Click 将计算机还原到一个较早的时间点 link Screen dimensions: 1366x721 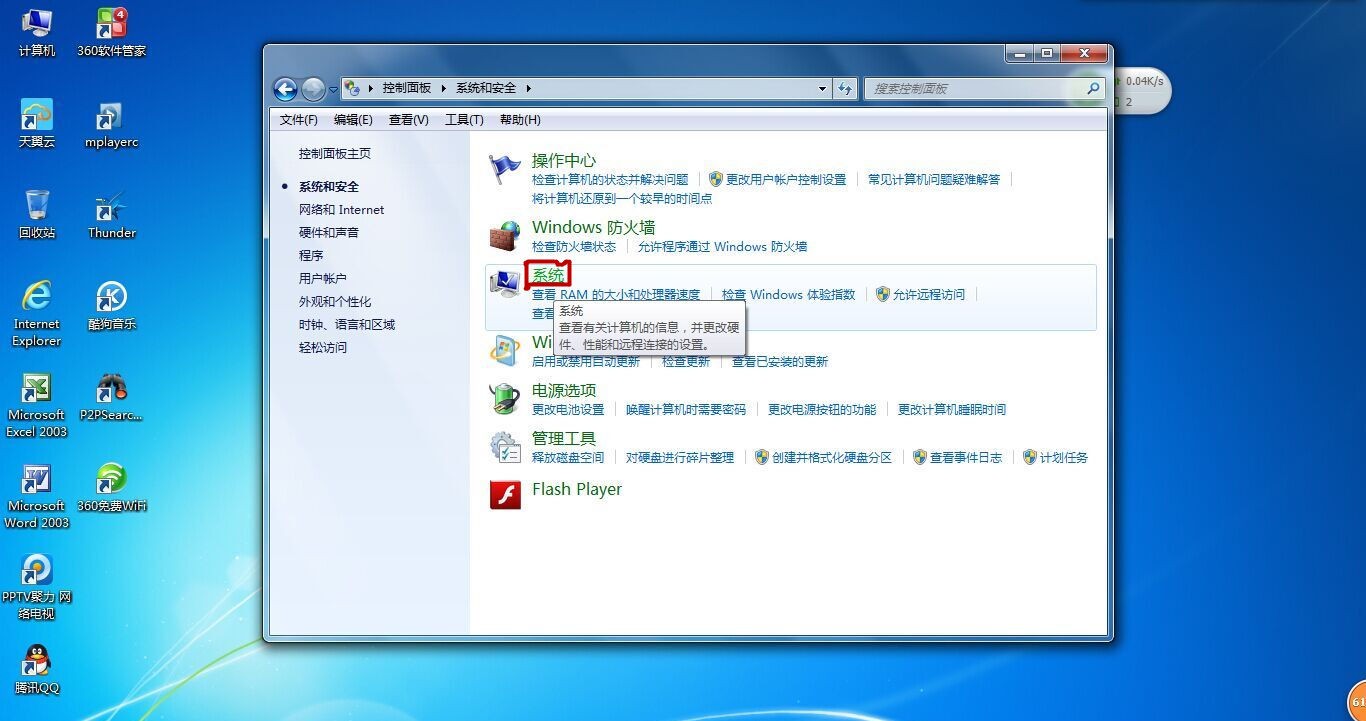[x=622, y=199]
